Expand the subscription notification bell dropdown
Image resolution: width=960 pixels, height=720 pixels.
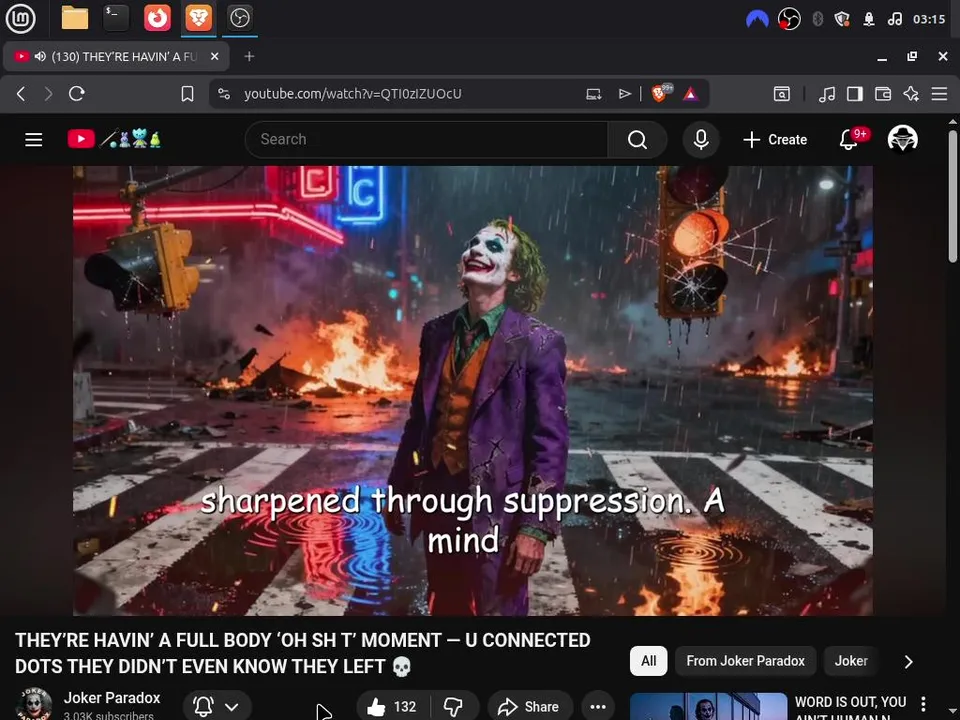[x=217, y=707]
